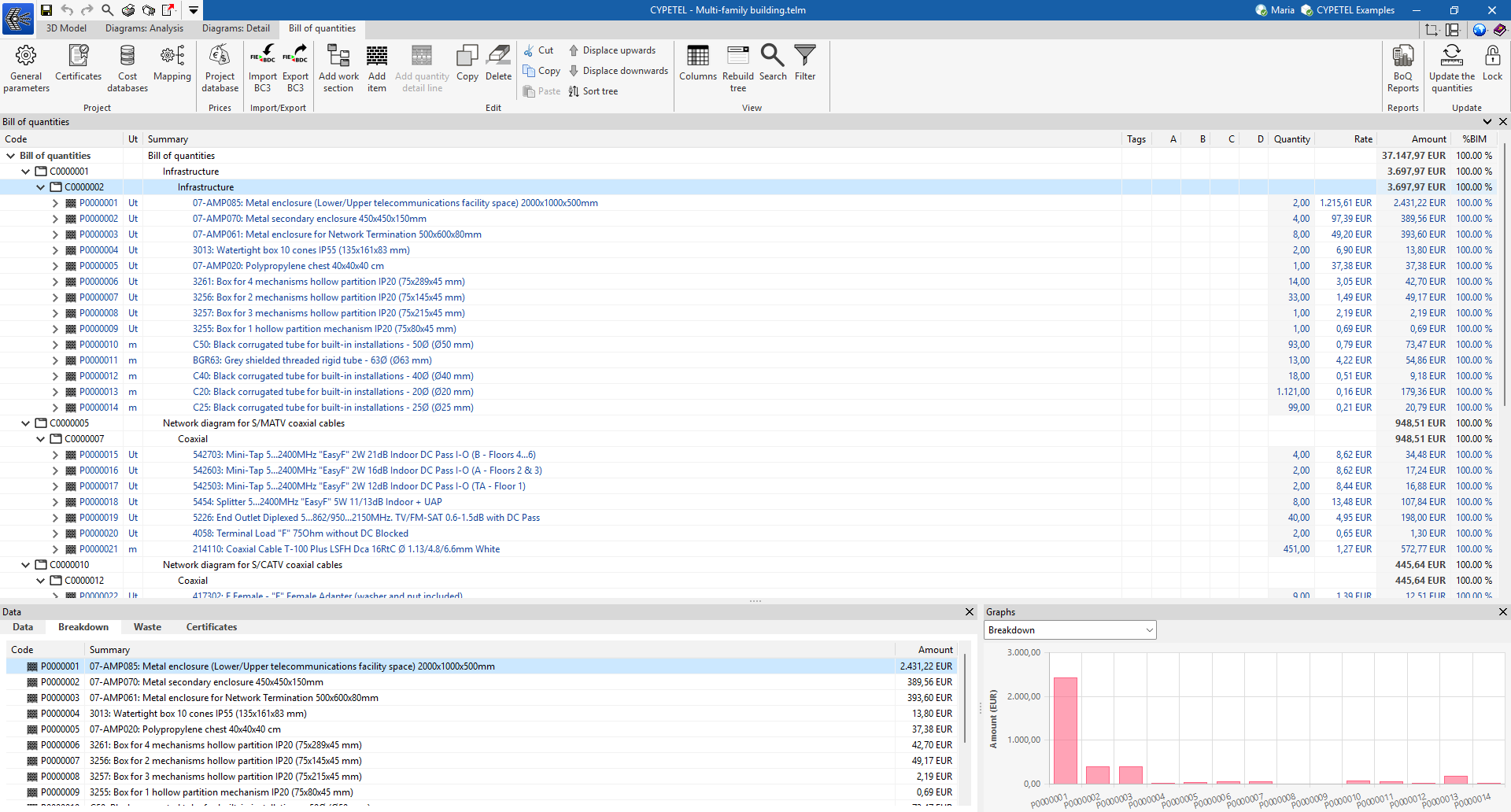This screenshot has height=812, width=1511.
Task: Rebuild the tree view
Action: 738,68
